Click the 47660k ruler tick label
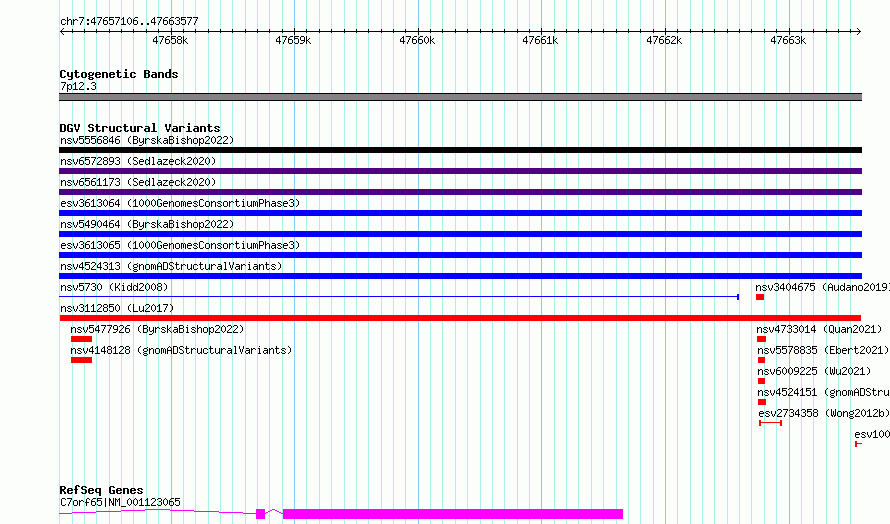This screenshot has height=524, width=890. 417,40
